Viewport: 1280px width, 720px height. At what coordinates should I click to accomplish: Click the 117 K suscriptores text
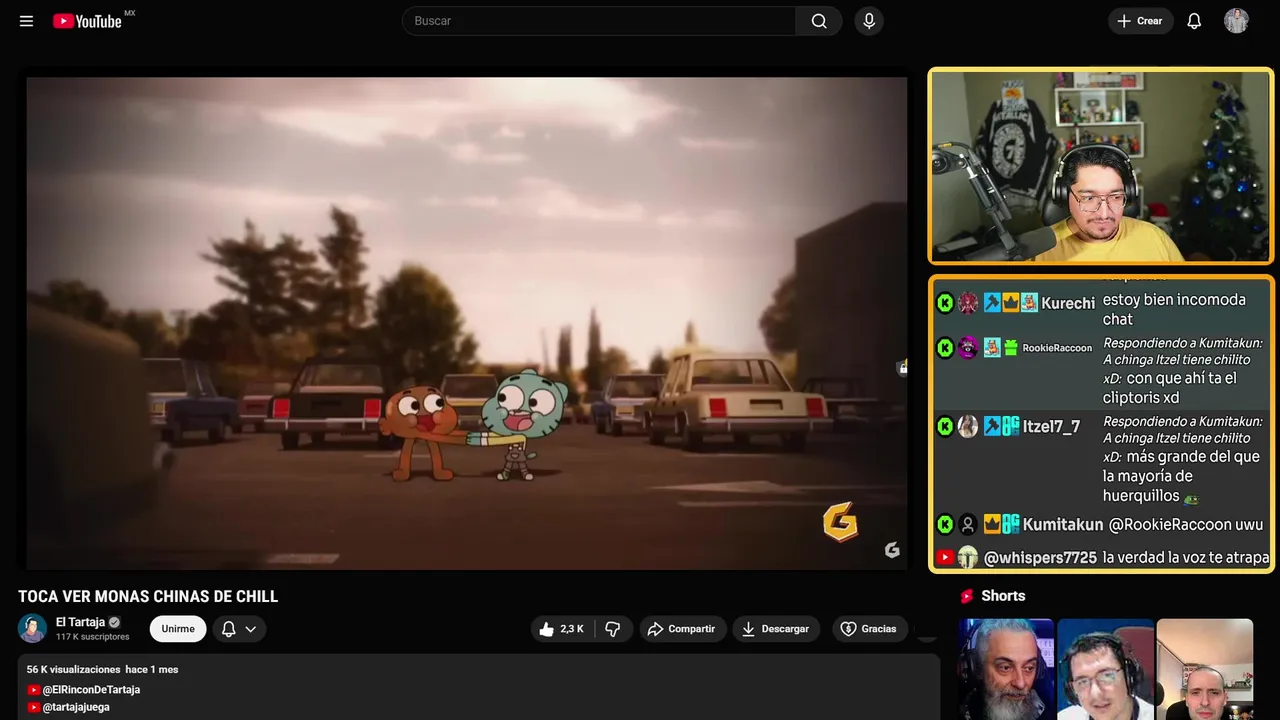tap(93, 637)
